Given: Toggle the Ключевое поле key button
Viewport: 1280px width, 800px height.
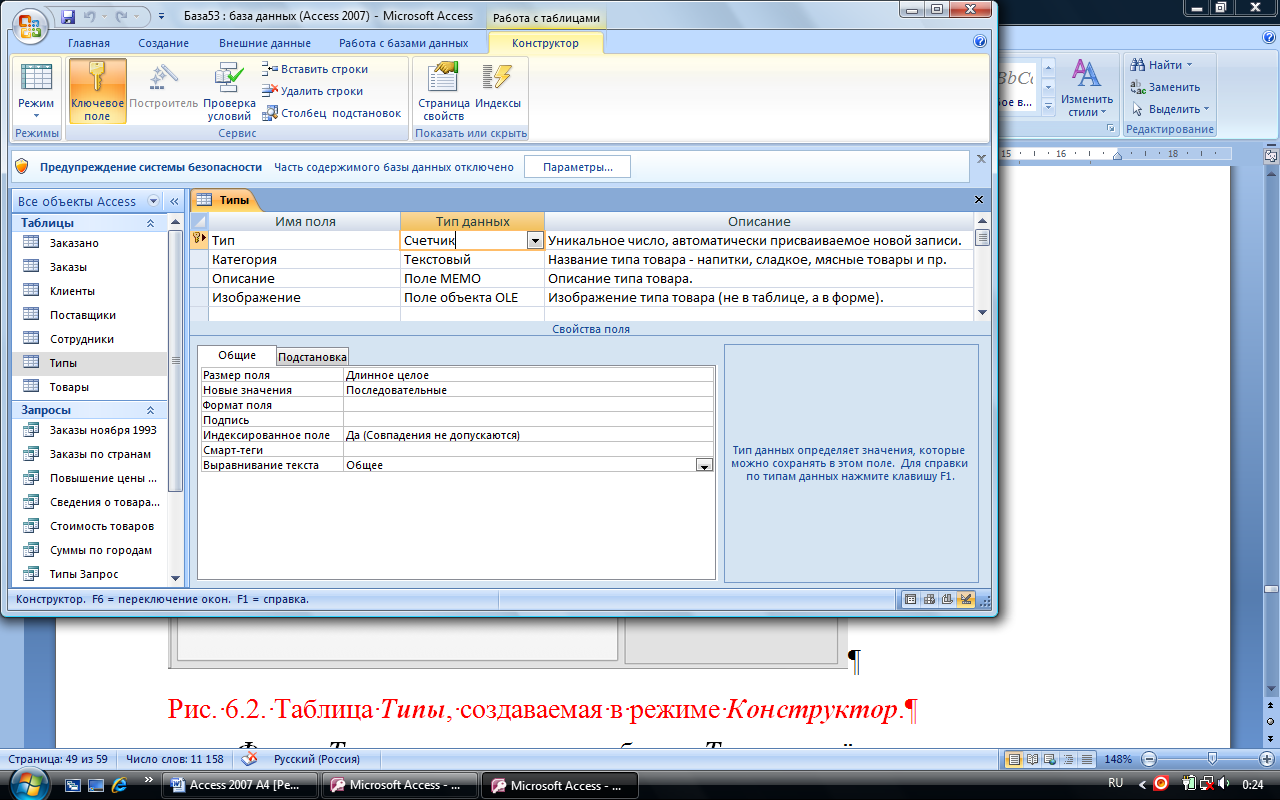Looking at the screenshot, I should (x=97, y=91).
